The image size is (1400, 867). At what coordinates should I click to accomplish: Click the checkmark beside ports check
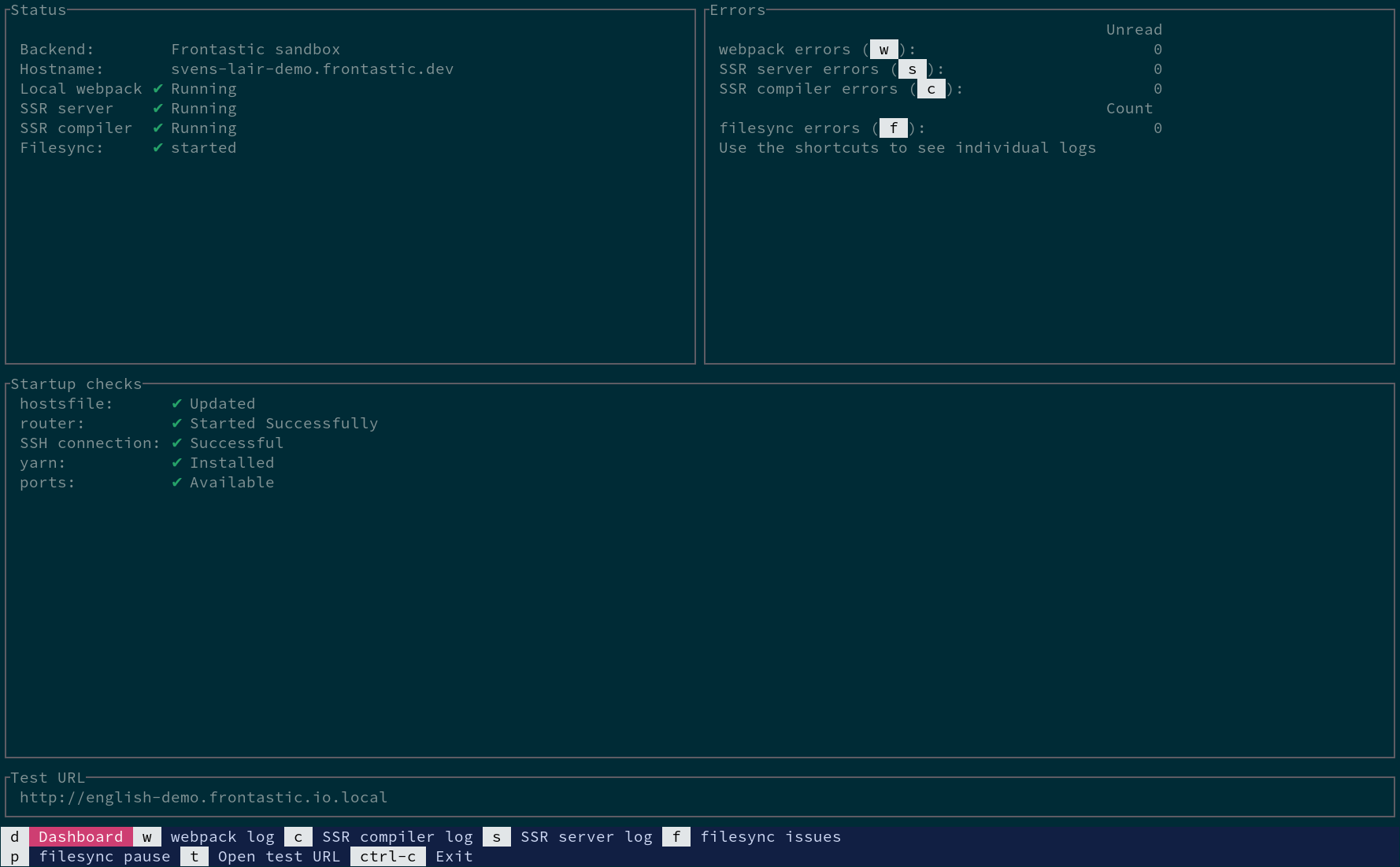[x=176, y=482]
